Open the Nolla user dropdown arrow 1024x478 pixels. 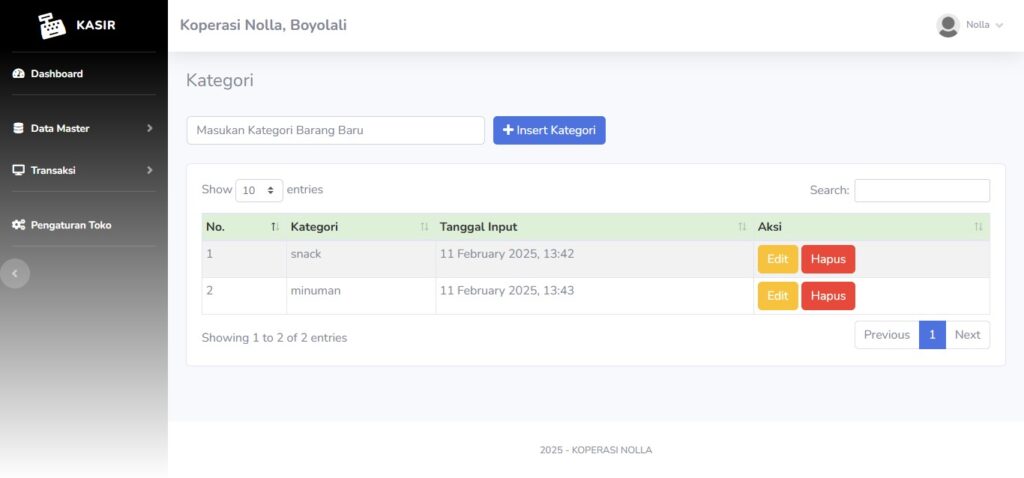tap(999, 25)
